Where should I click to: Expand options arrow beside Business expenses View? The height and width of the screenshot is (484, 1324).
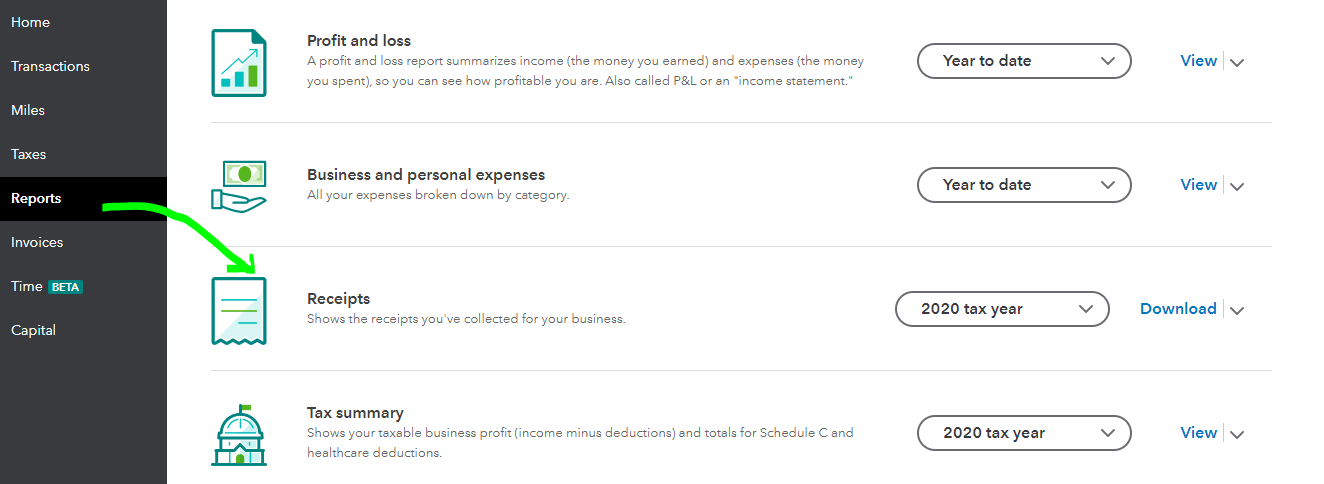pyautogui.click(x=1237, y=186)
